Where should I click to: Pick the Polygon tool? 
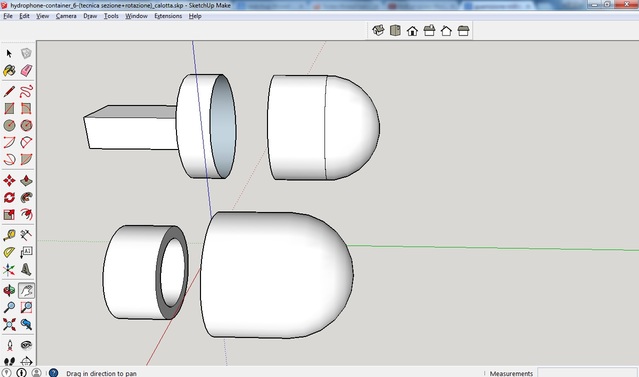[26, 125]
